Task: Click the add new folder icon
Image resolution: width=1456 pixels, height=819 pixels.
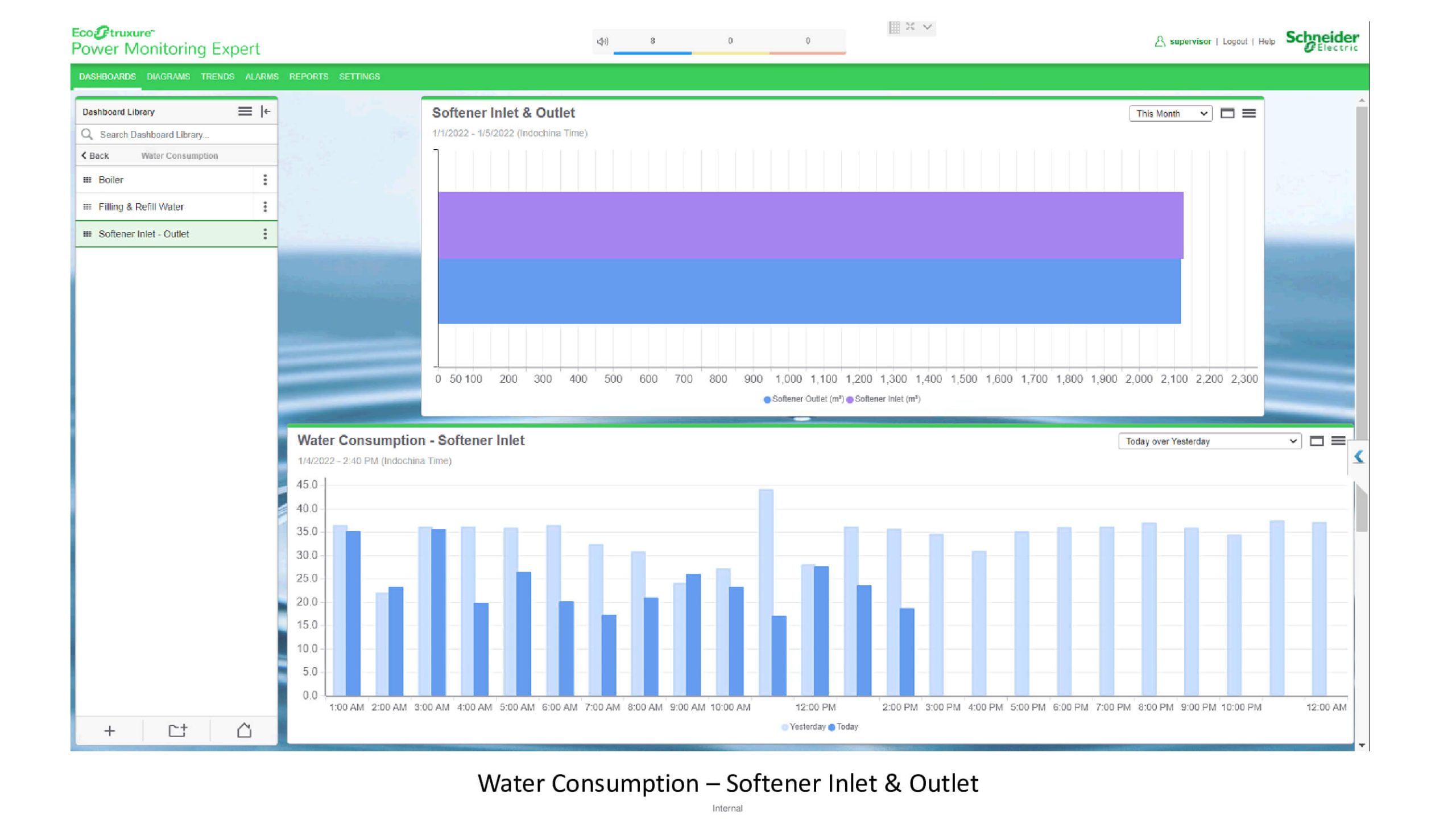Action: pos(177,731)
